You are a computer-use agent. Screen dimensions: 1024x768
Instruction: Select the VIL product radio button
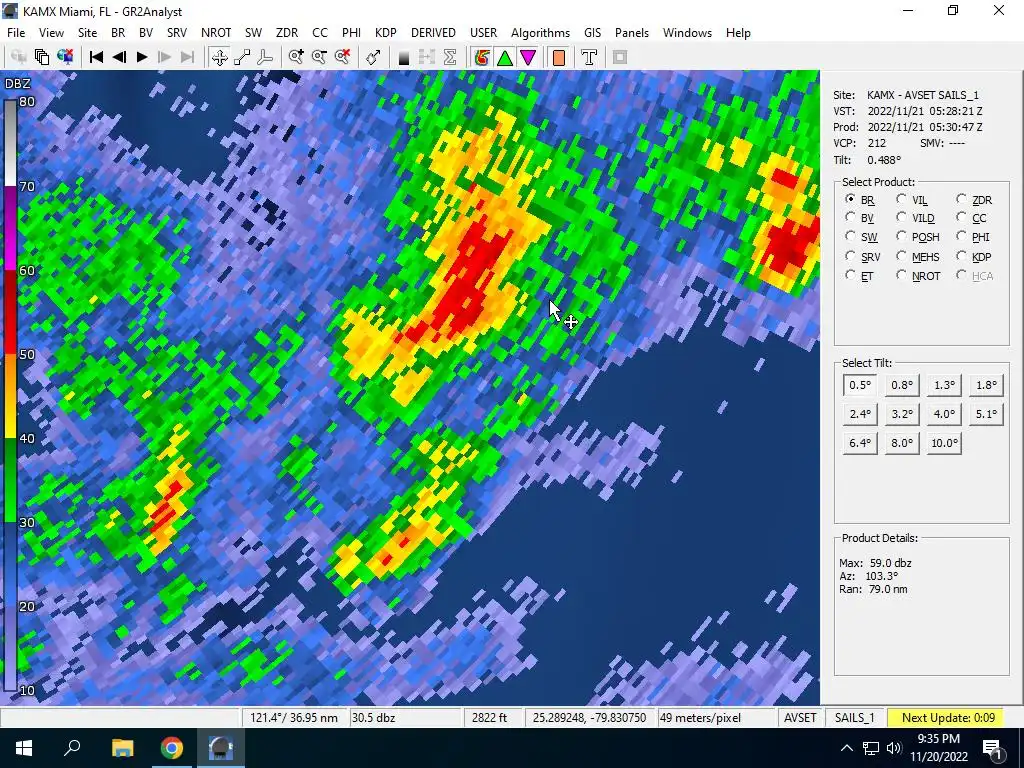(901, 199)
